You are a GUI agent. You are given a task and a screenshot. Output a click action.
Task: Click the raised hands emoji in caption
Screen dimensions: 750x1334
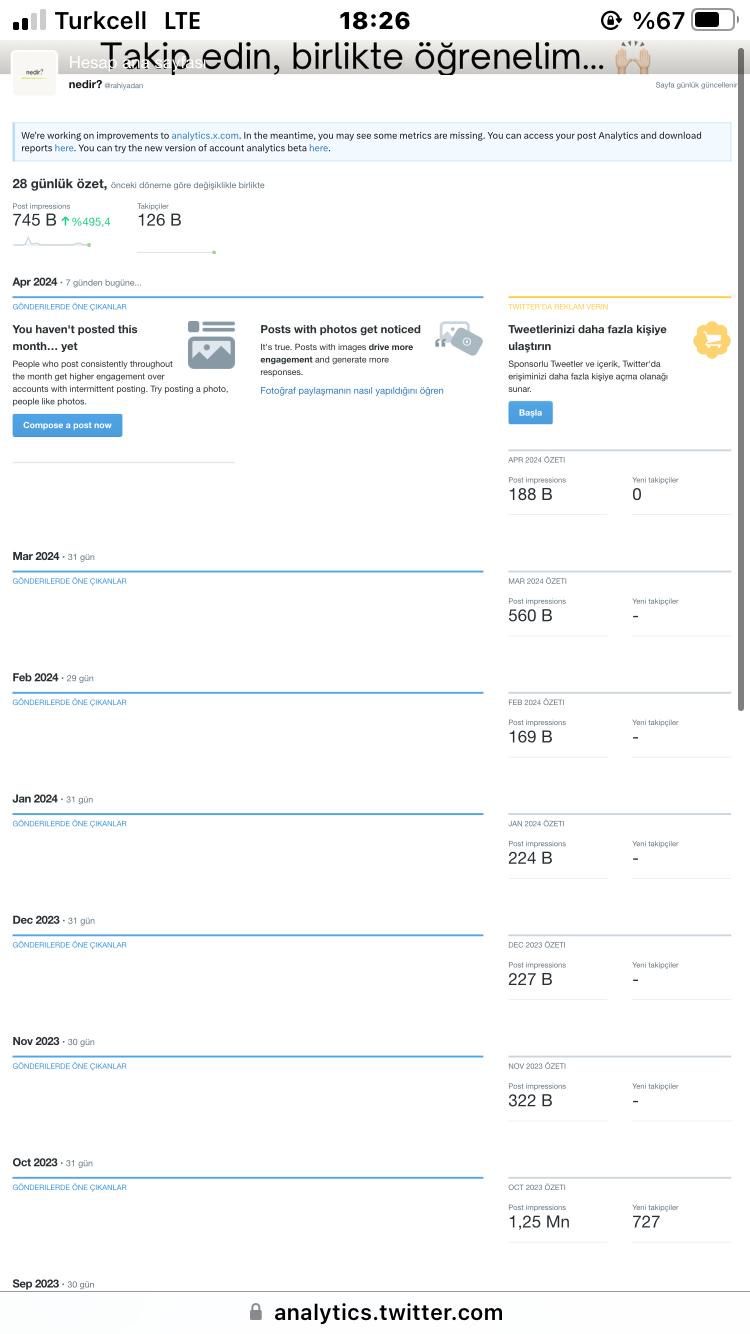tap(632, 58)
